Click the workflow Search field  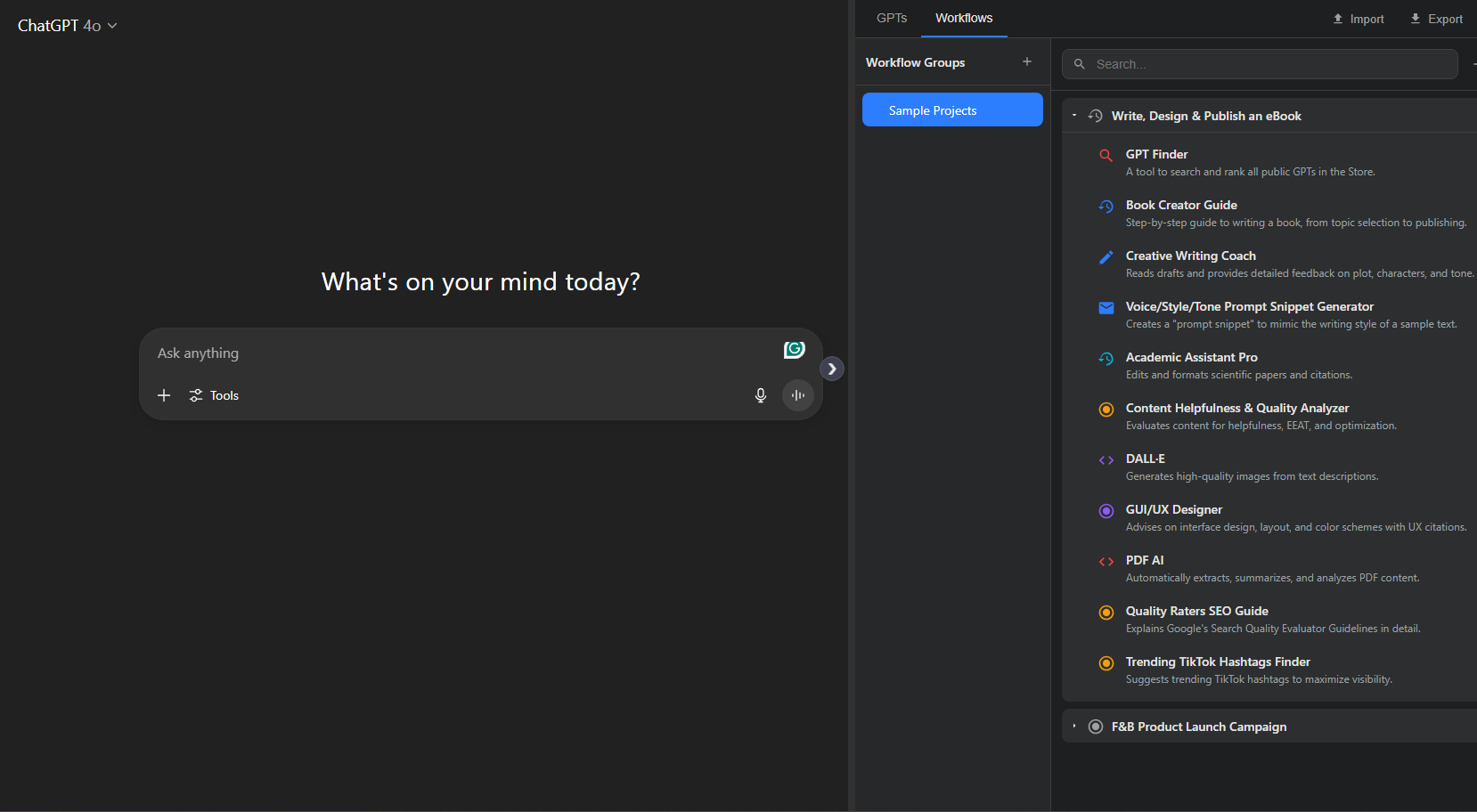(x=1260, y=64)
